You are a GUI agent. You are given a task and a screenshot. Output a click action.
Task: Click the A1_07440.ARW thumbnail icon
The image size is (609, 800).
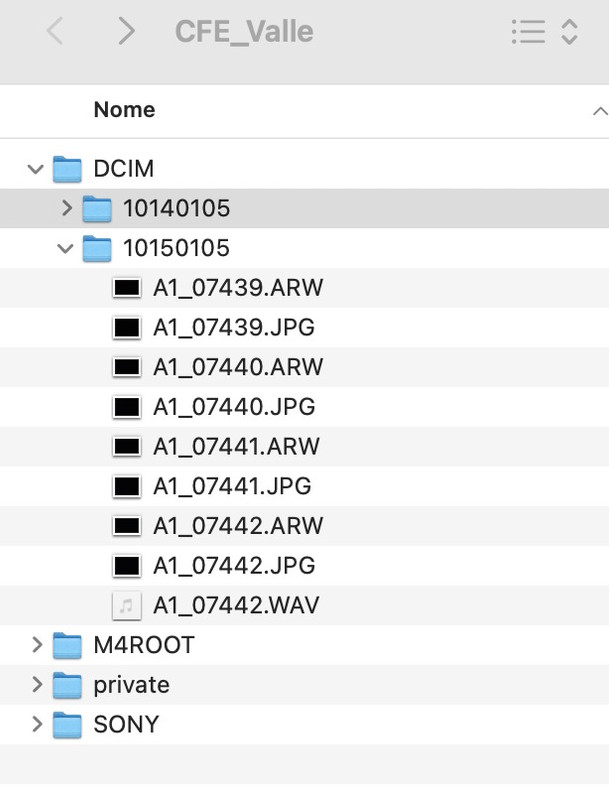[x=126, y=367]
